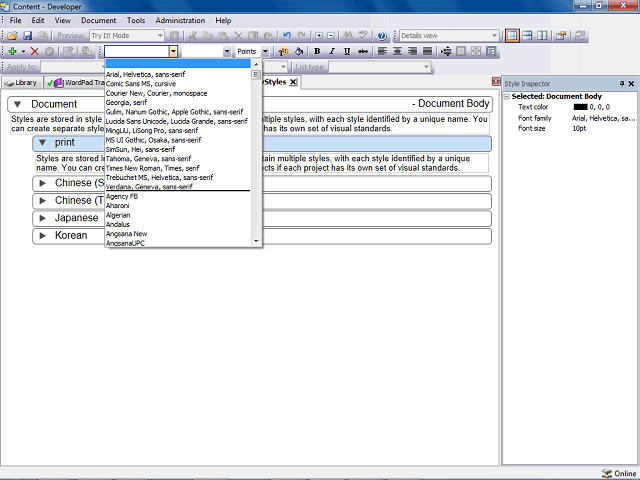Align text right
The image size is (640, 480).
coord(412,51)
